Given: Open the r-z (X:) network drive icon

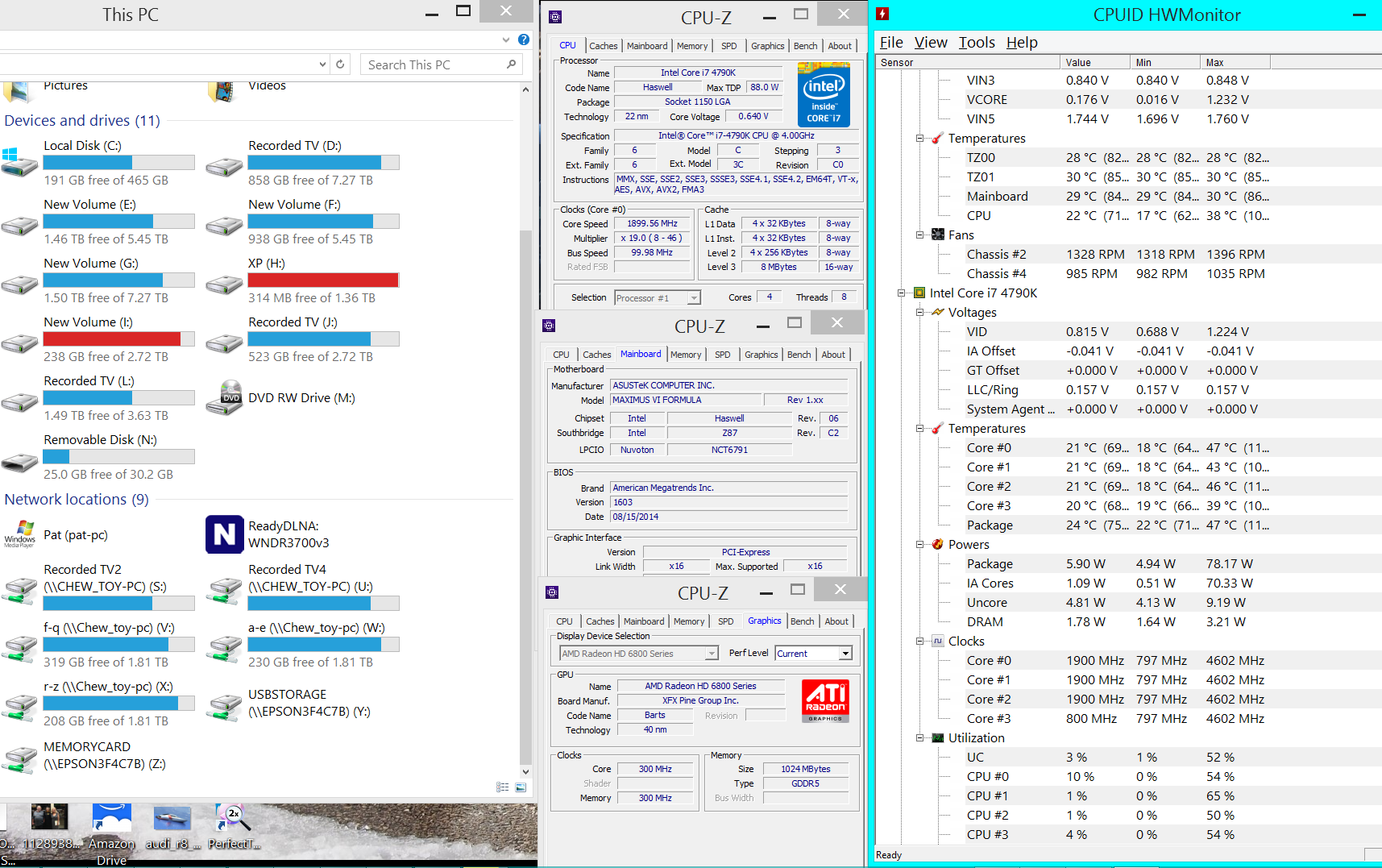Looking at the screenshot, I should point(20,708).
